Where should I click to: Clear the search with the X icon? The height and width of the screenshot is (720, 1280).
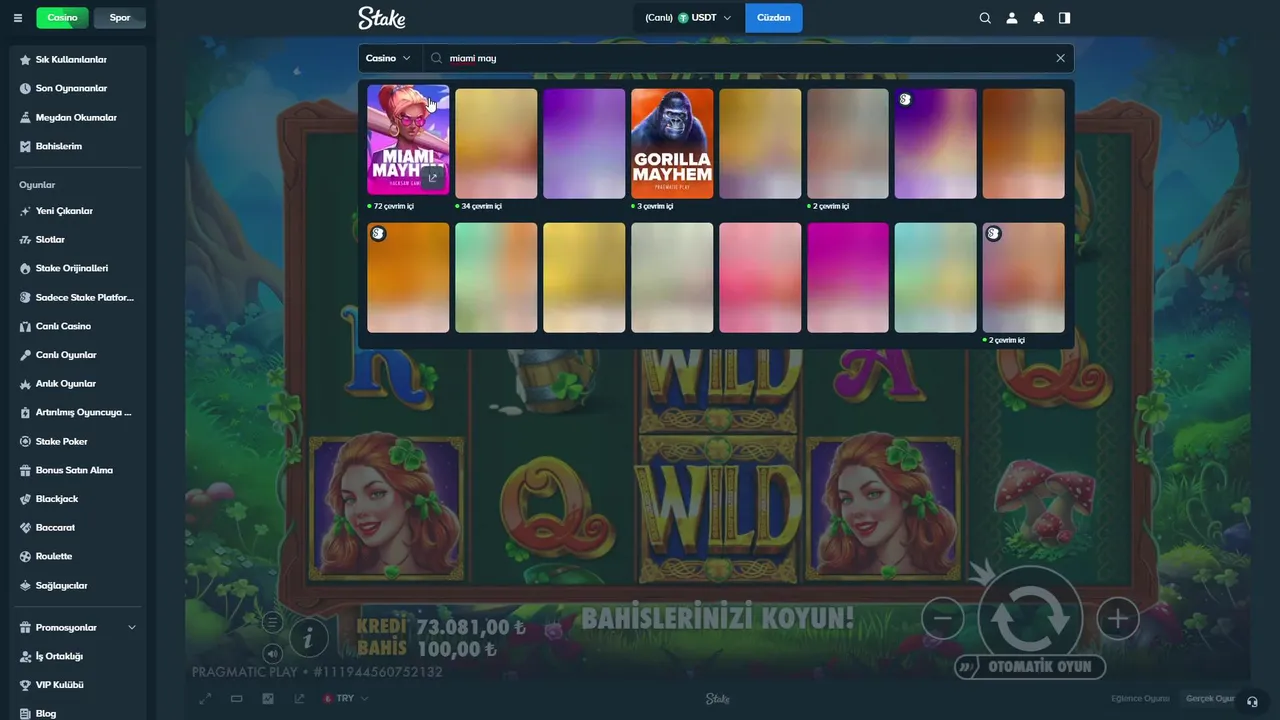coord(1060,58)
